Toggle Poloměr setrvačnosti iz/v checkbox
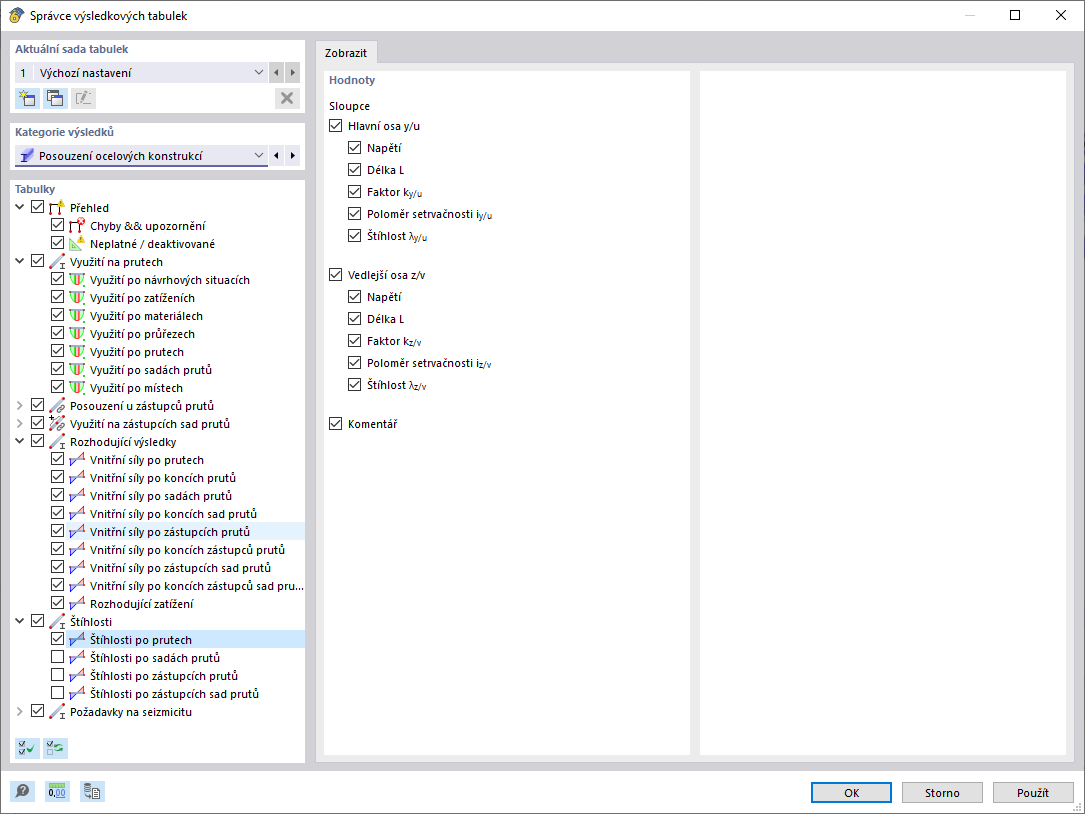Image resolution: width=1085 pixels, height=814 pixels. tap(354, 363)
